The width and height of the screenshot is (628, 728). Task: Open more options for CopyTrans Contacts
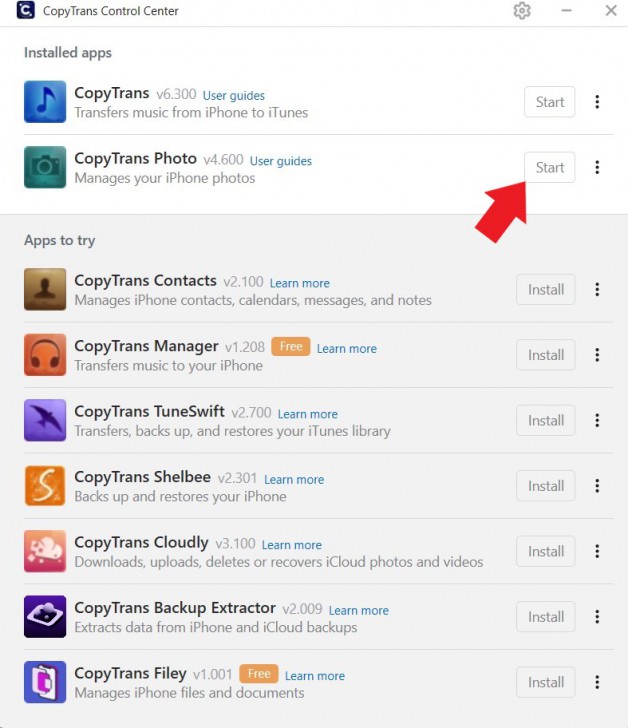point(597,289)
